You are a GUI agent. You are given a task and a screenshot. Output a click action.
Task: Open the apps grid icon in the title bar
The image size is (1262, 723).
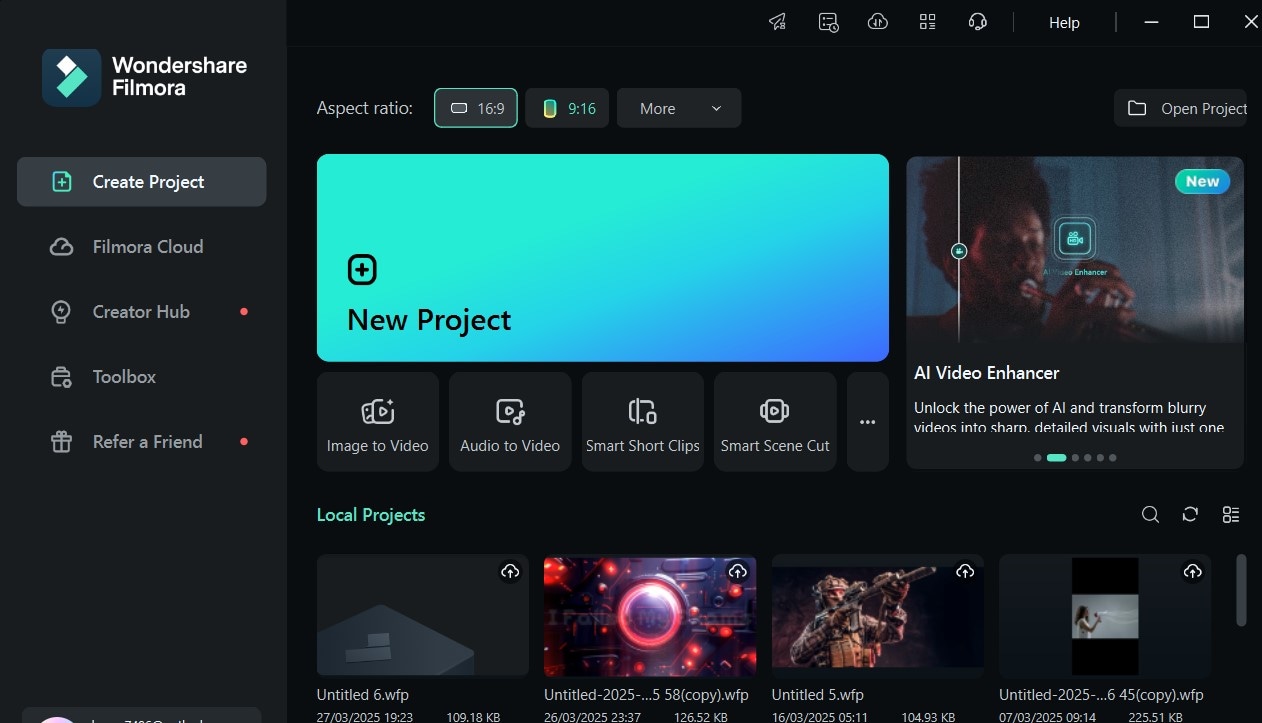[x=928, y=22]
